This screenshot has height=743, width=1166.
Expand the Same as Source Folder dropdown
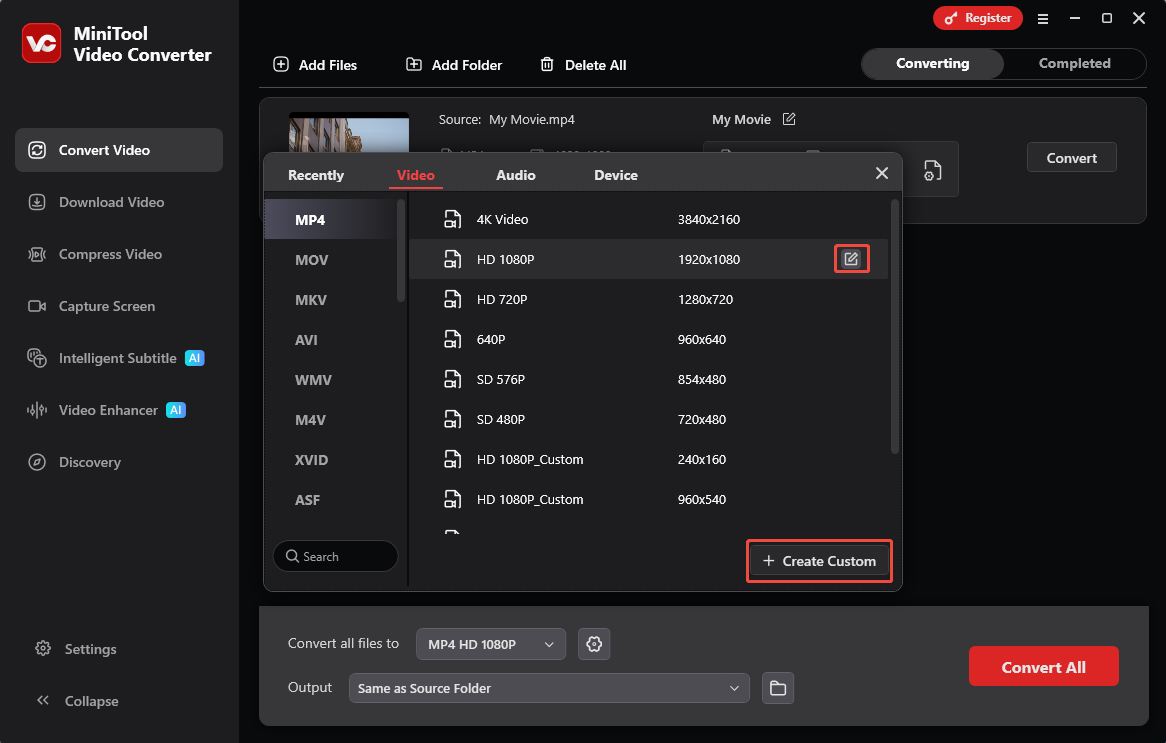549,689
